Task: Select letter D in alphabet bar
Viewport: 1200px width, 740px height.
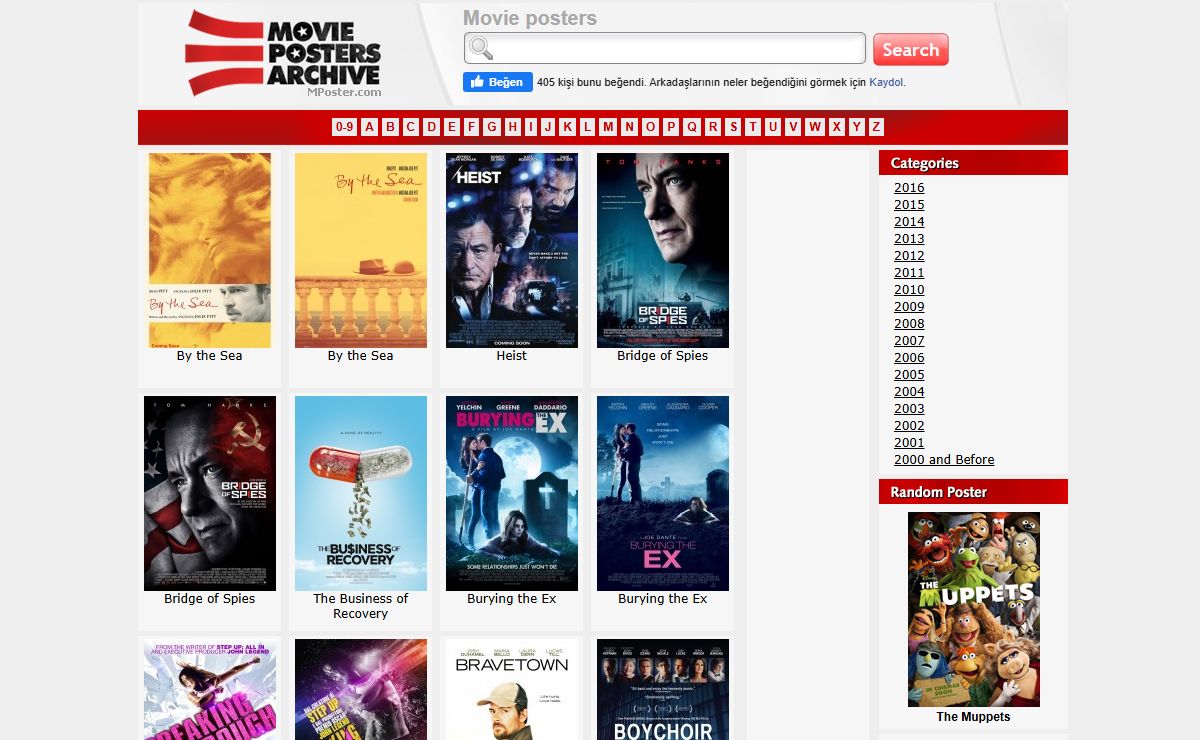Action: click(432, 127)
